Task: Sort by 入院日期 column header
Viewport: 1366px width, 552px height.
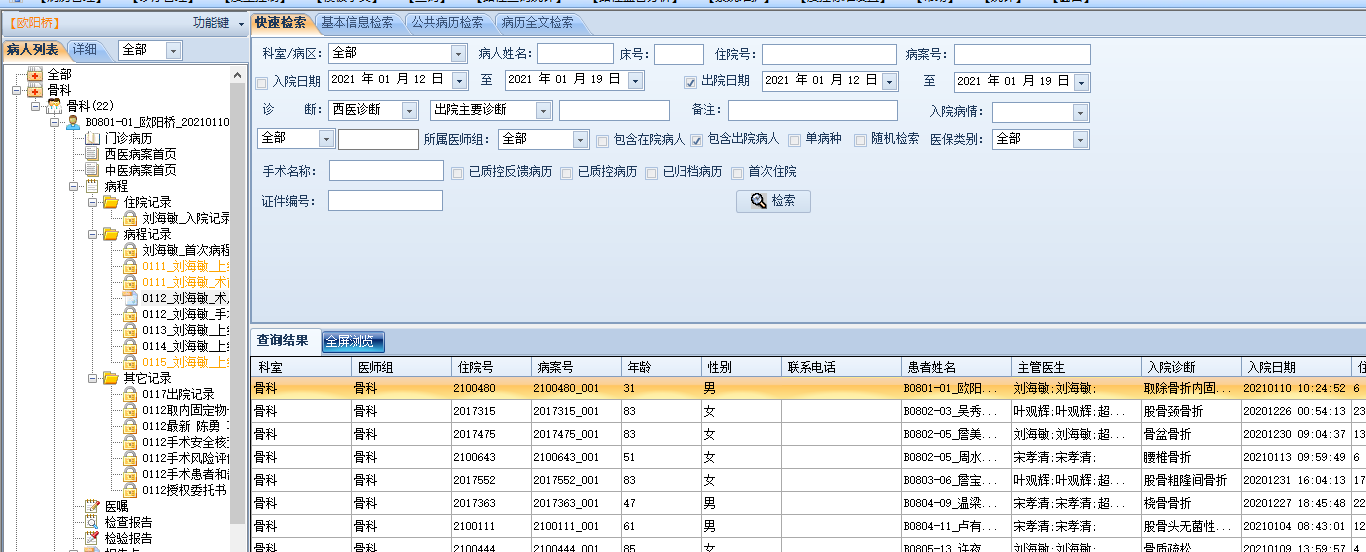Action: click(1296, 368)
